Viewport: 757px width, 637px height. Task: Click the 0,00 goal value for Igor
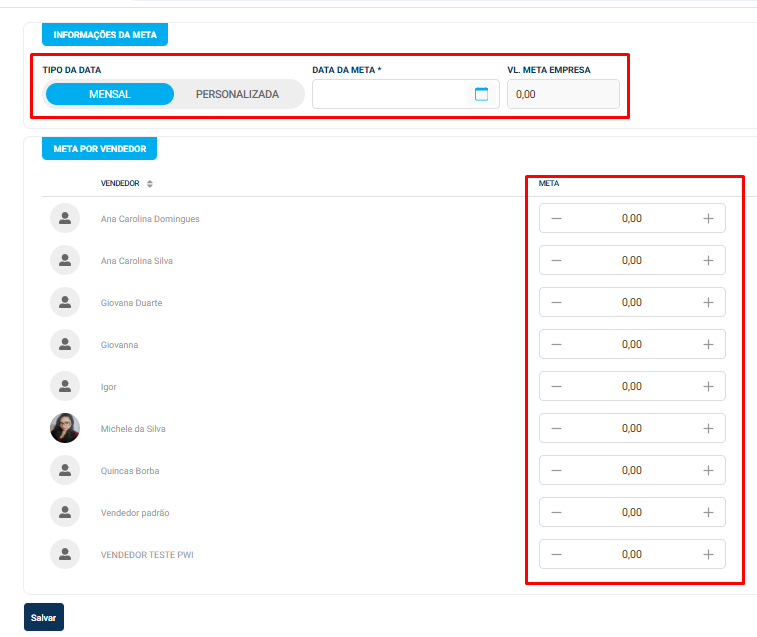tap(631, 386)
